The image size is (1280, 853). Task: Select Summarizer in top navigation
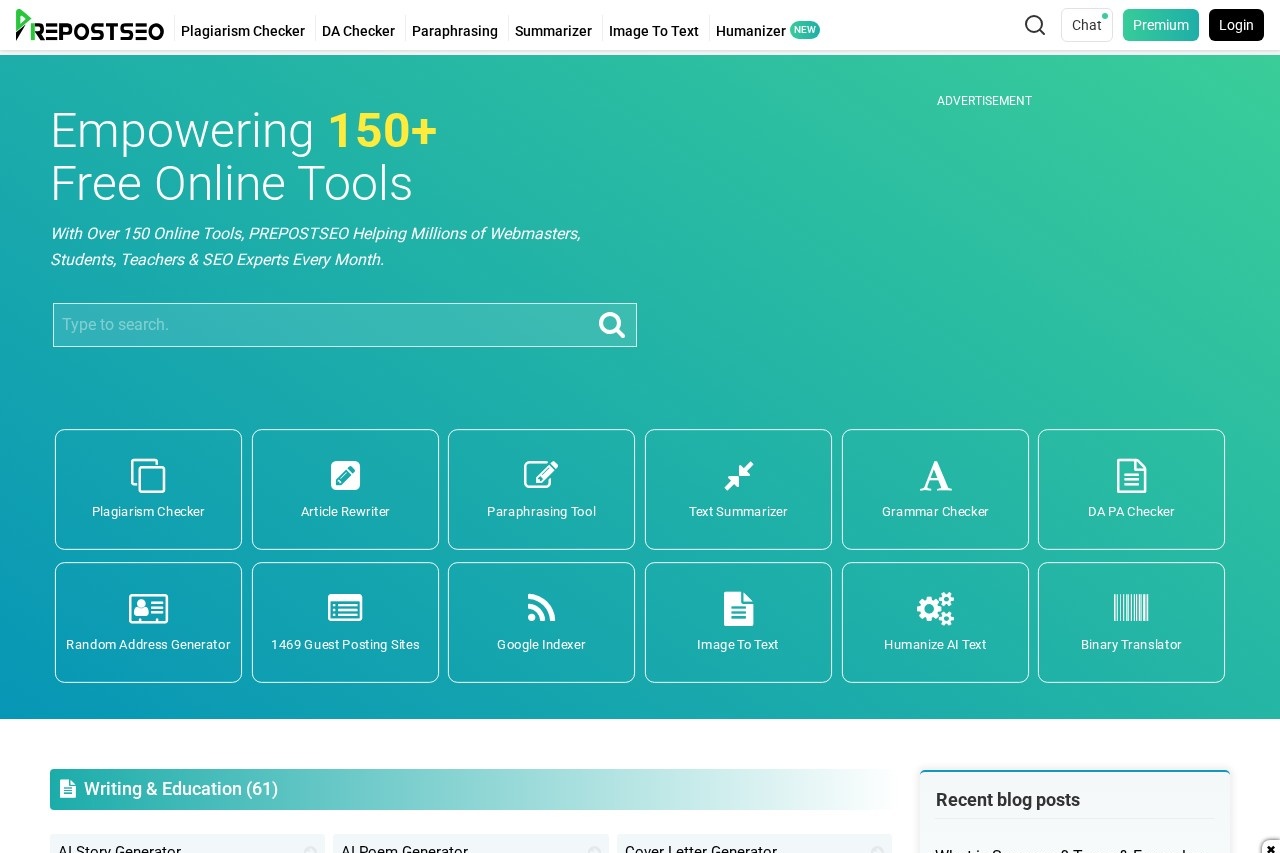553,31
